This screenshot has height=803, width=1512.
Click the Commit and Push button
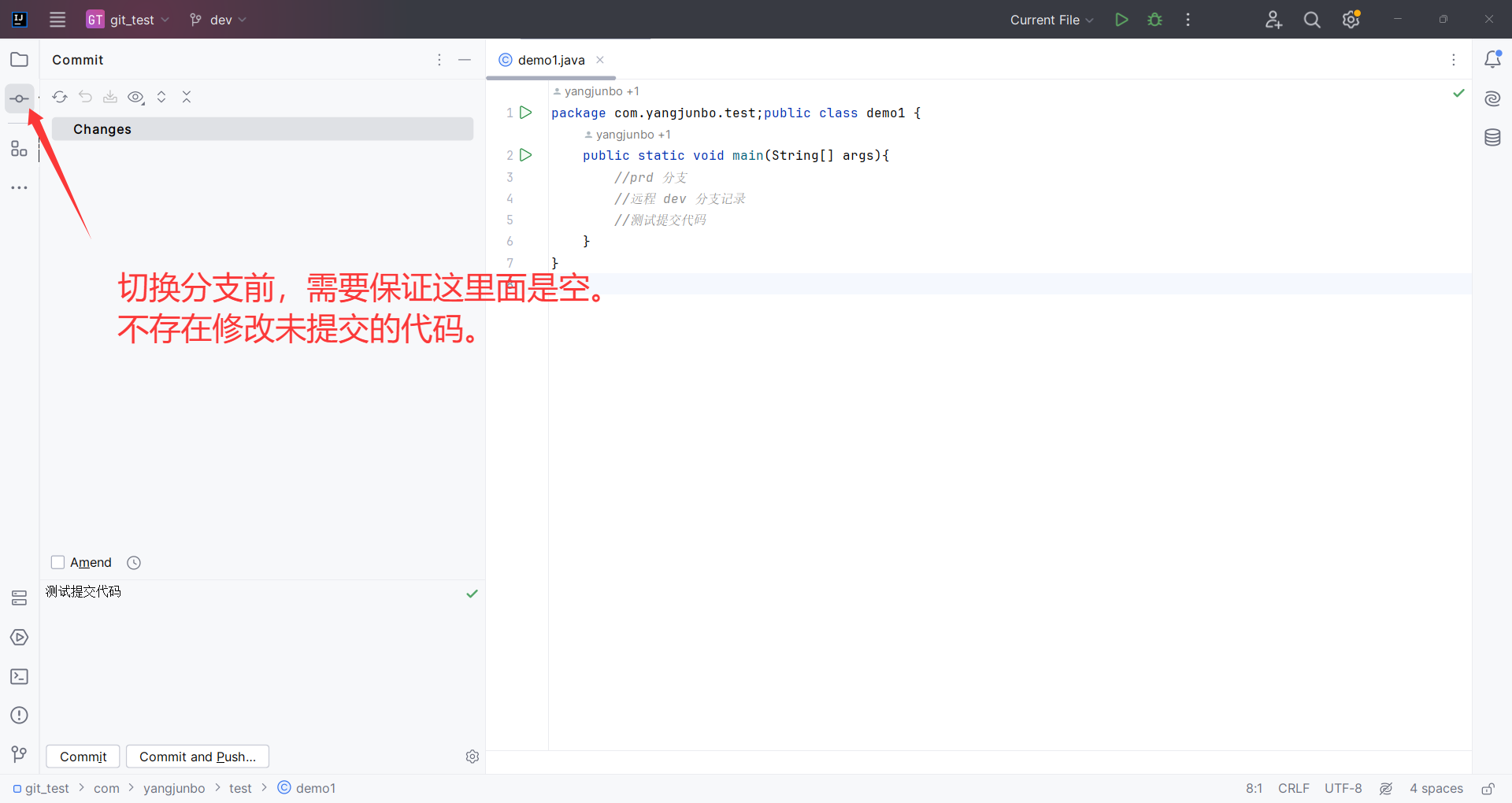click(197, 756)
